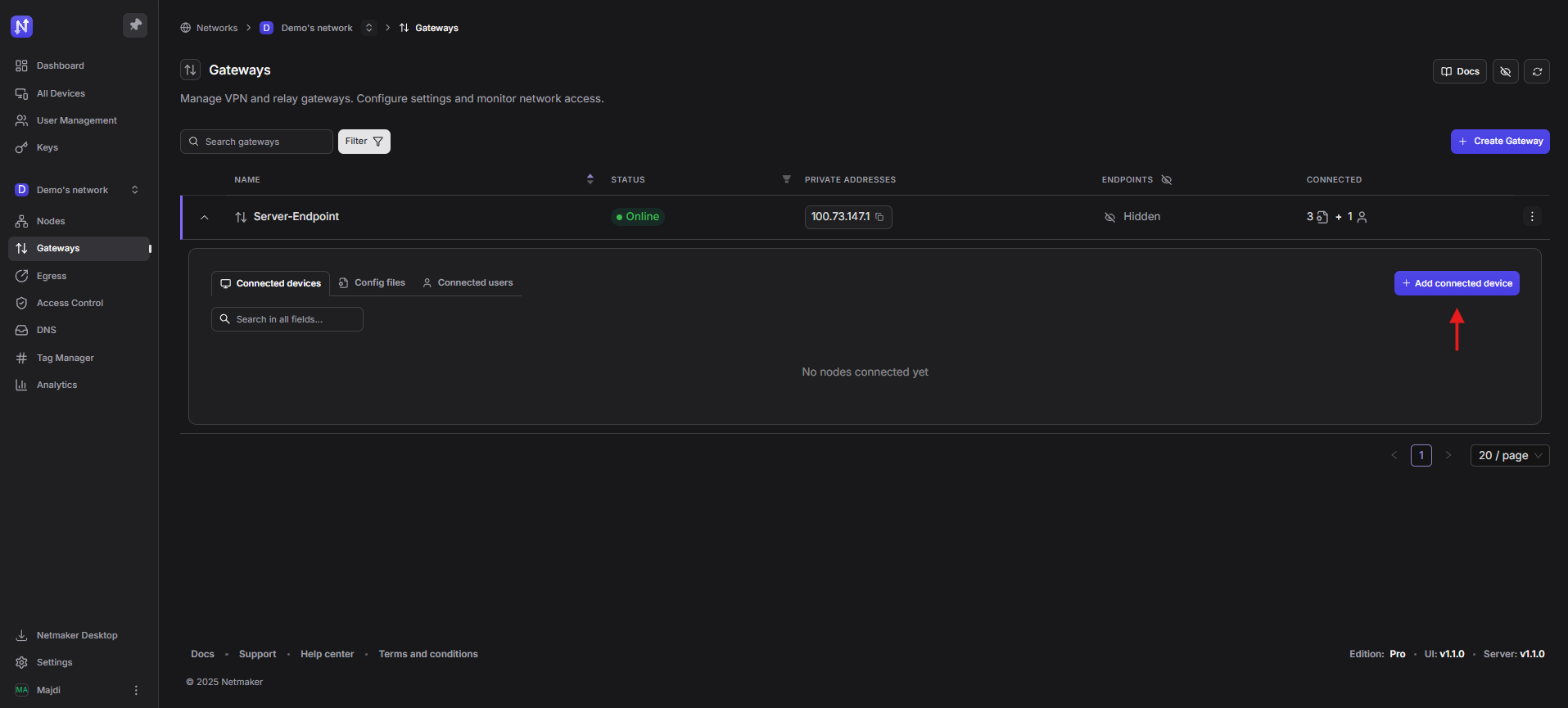Switch to the Config files tab
Screen dimensions: 1568x708
click(x=373, y=283)
